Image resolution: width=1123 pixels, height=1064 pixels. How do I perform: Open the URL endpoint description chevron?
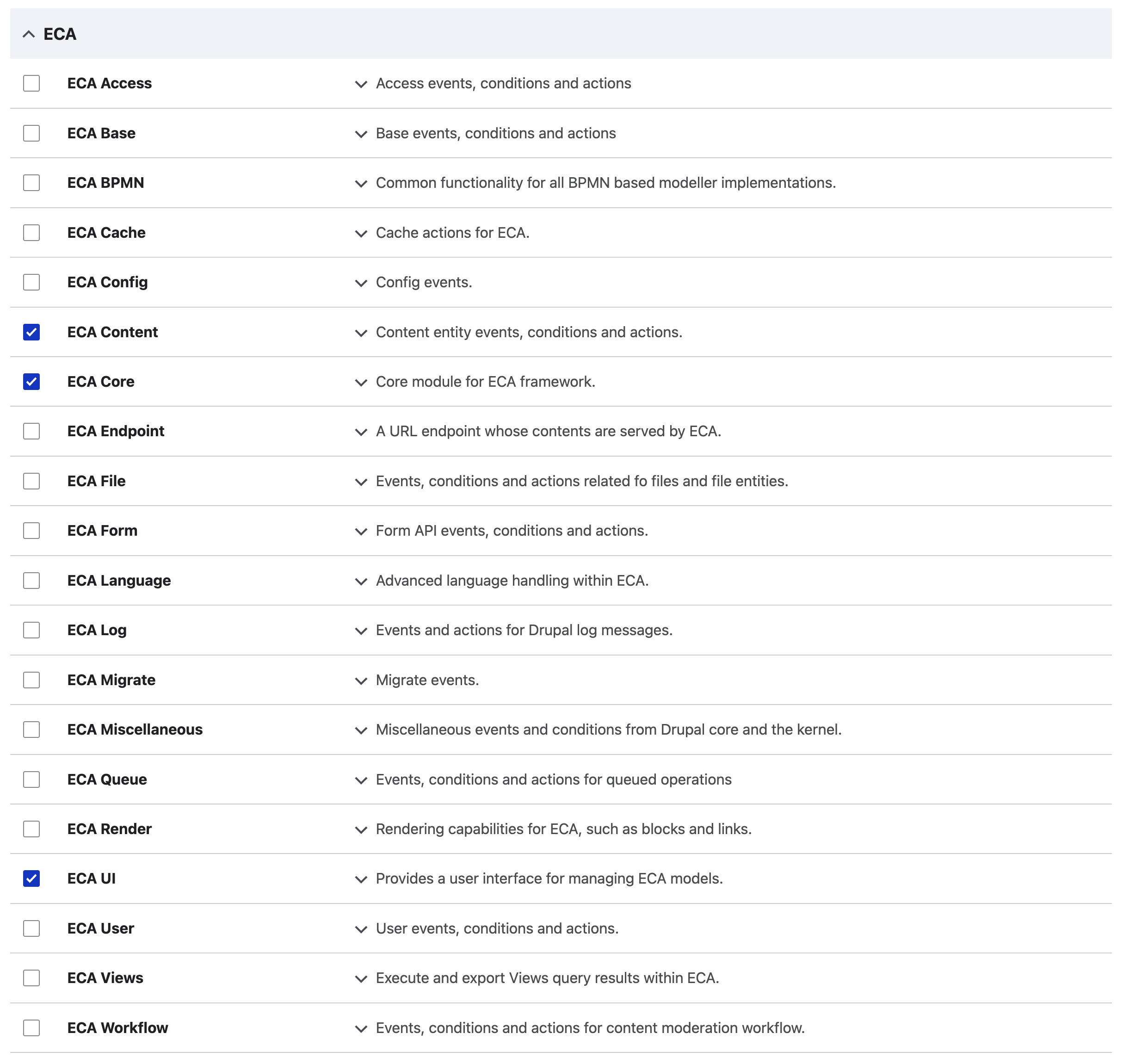pyautogui.click(x=361, y=432)
